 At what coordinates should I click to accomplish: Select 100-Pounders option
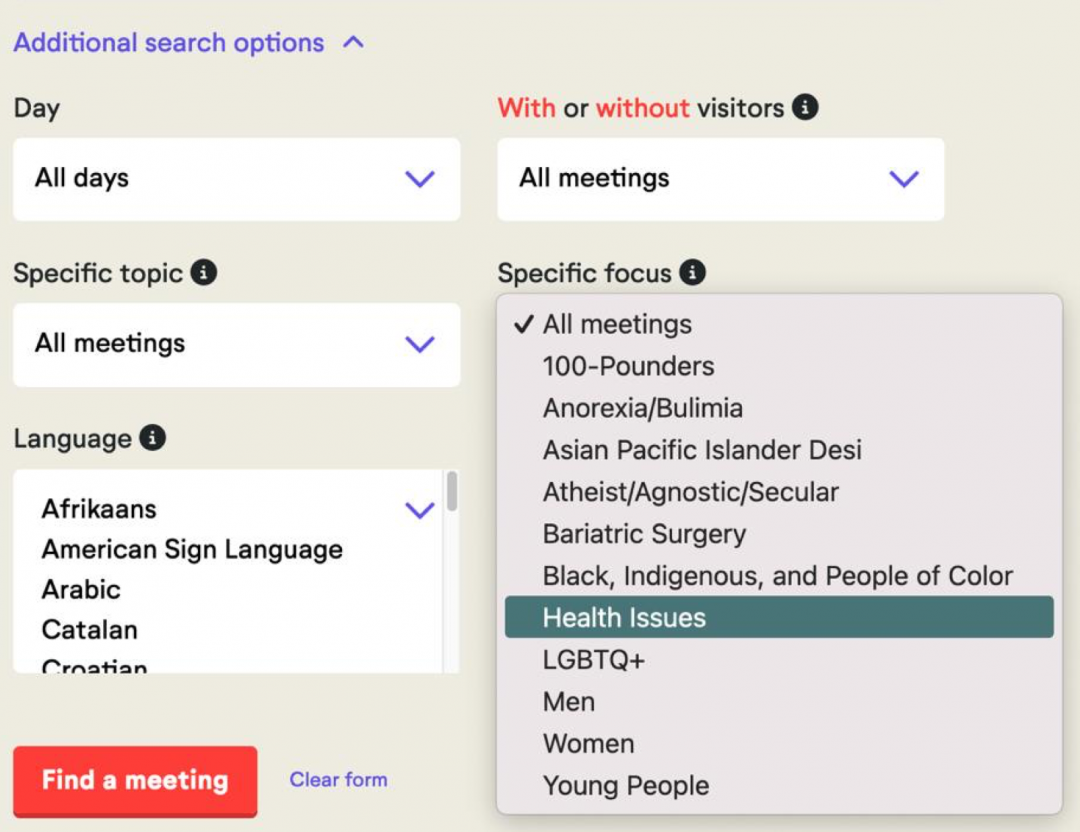(x=628, y=366)
